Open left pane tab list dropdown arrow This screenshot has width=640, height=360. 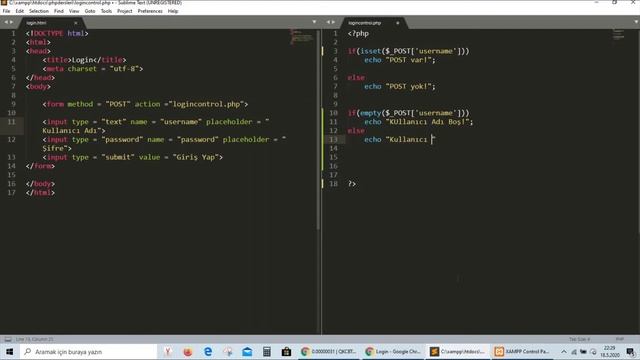point(314,22)
